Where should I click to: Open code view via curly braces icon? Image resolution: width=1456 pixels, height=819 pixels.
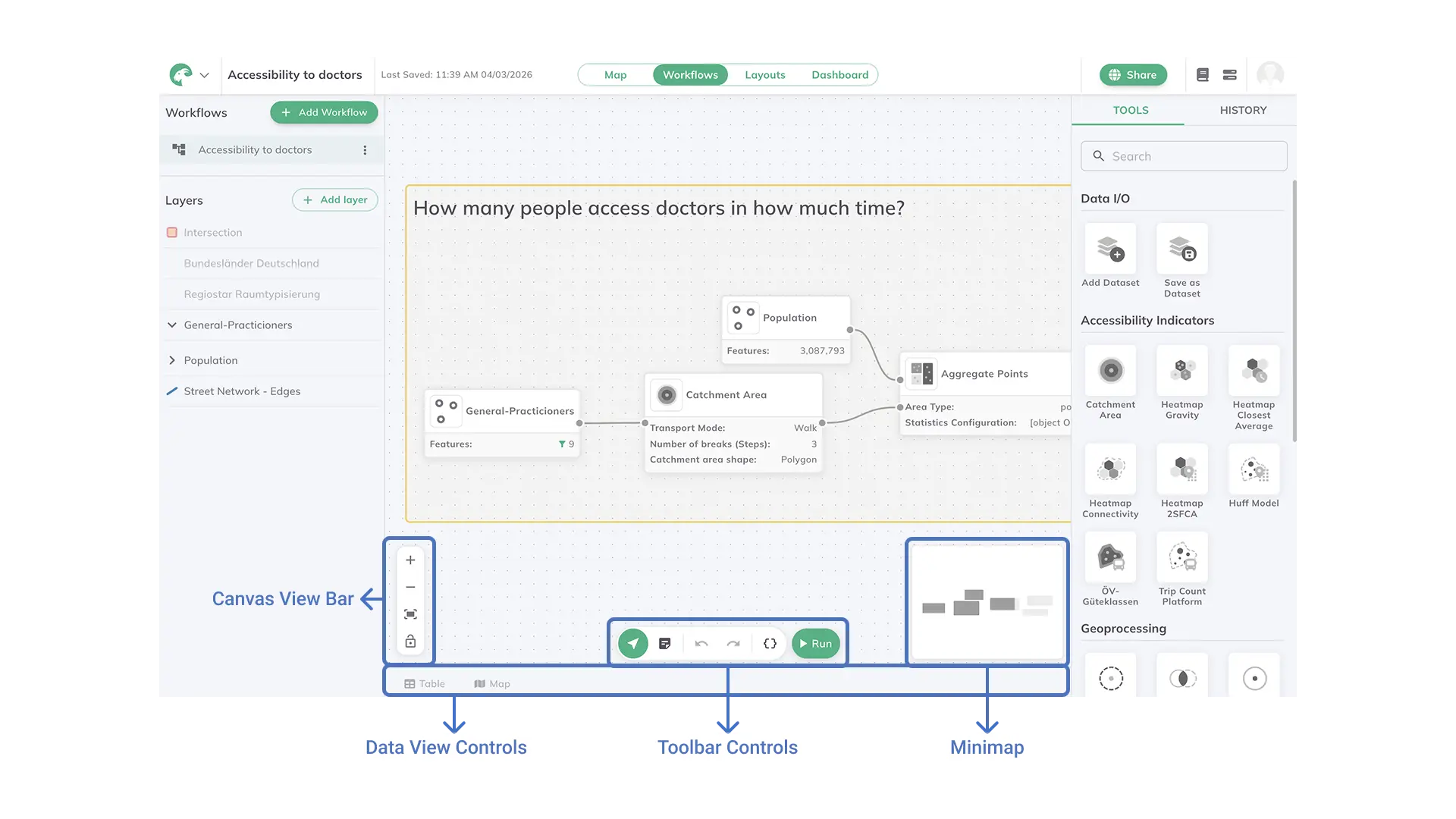pos(770,643)
